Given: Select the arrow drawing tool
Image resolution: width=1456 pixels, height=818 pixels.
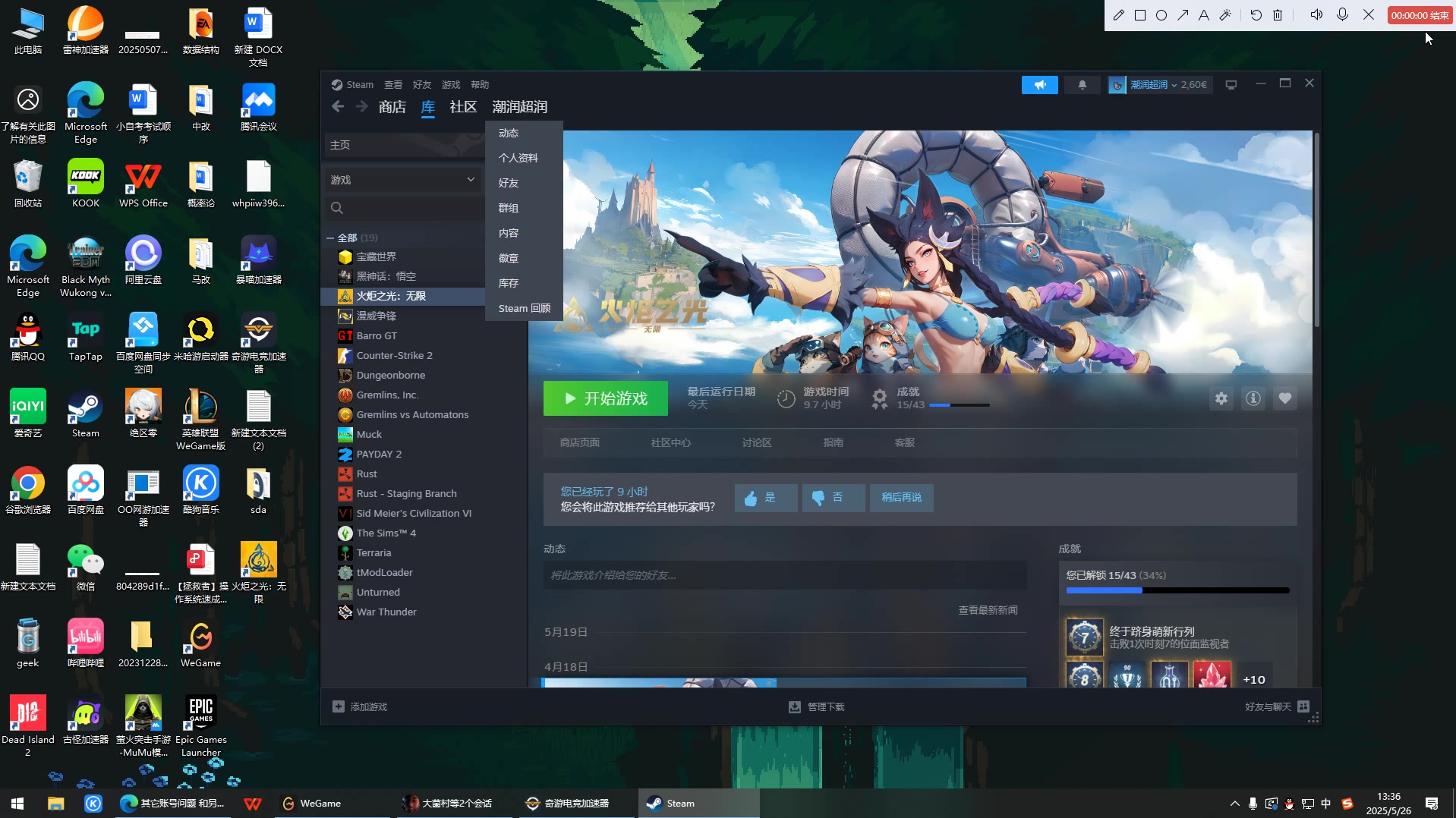Looking at the screenshot, I should (x=1183, y=15).
